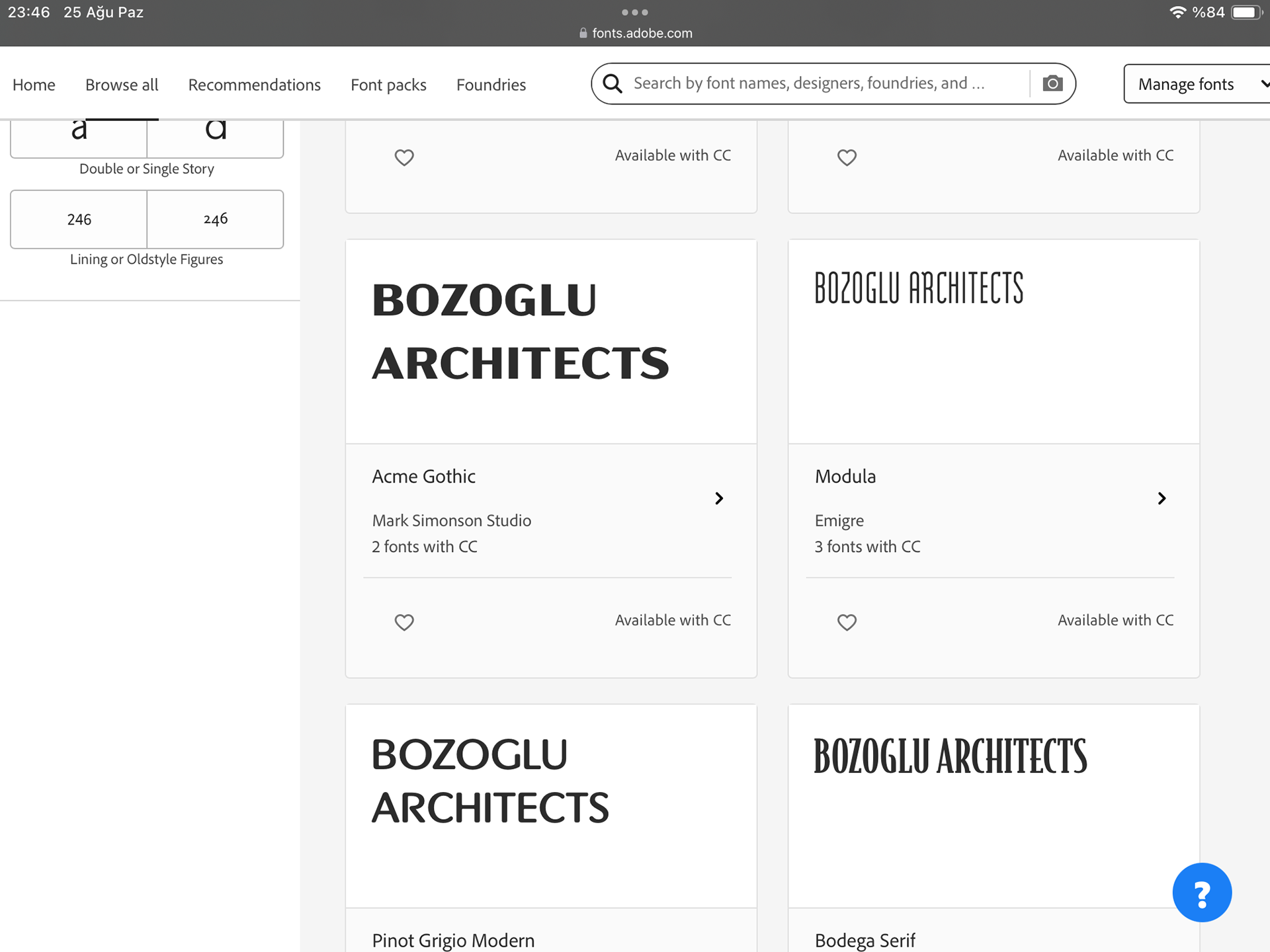The image size is (1270, 952).
Task: Open the Font packs menu item
Action: click(x=388, y=85)
